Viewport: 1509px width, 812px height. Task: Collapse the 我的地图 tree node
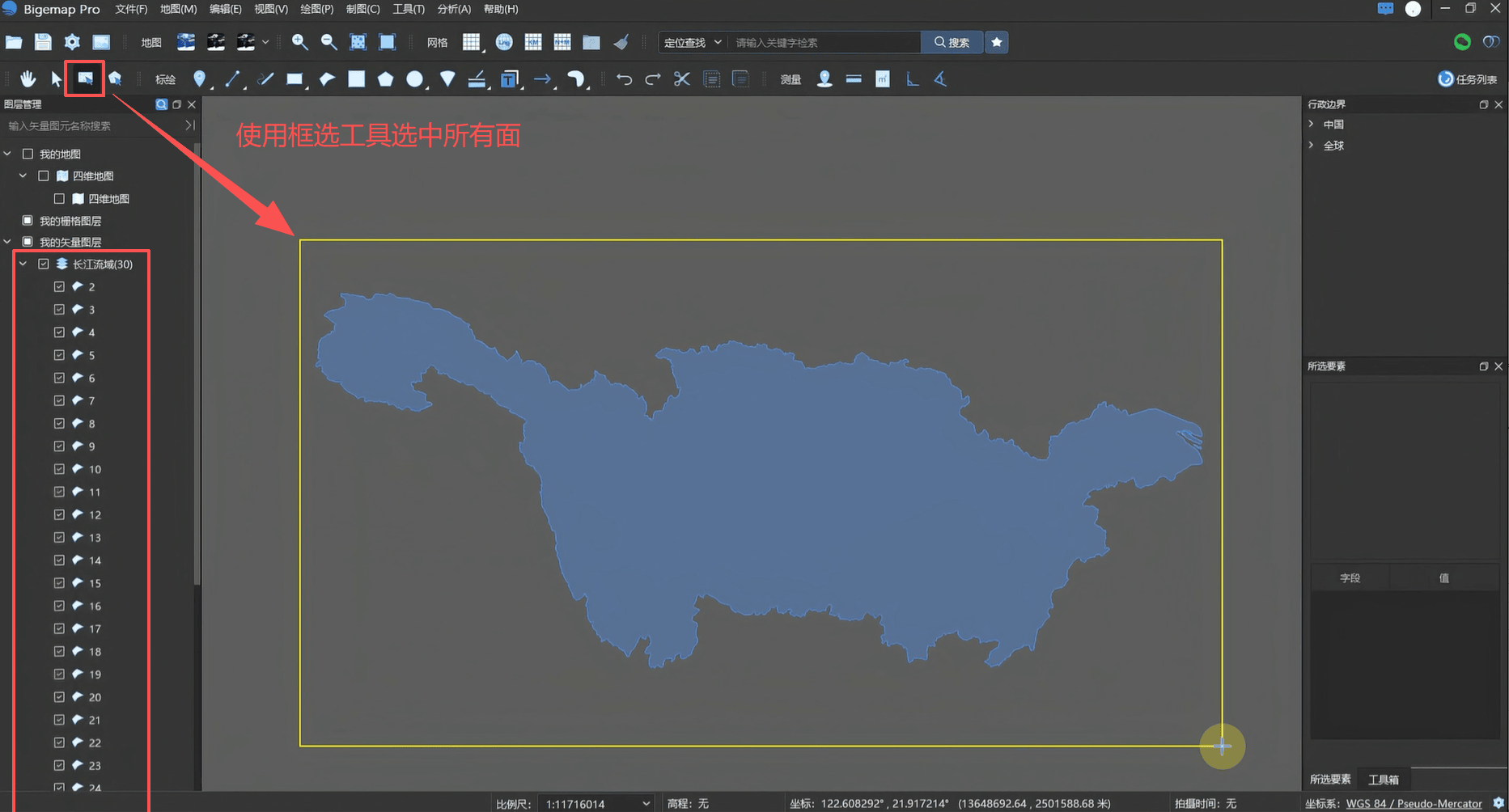(7, 154)
